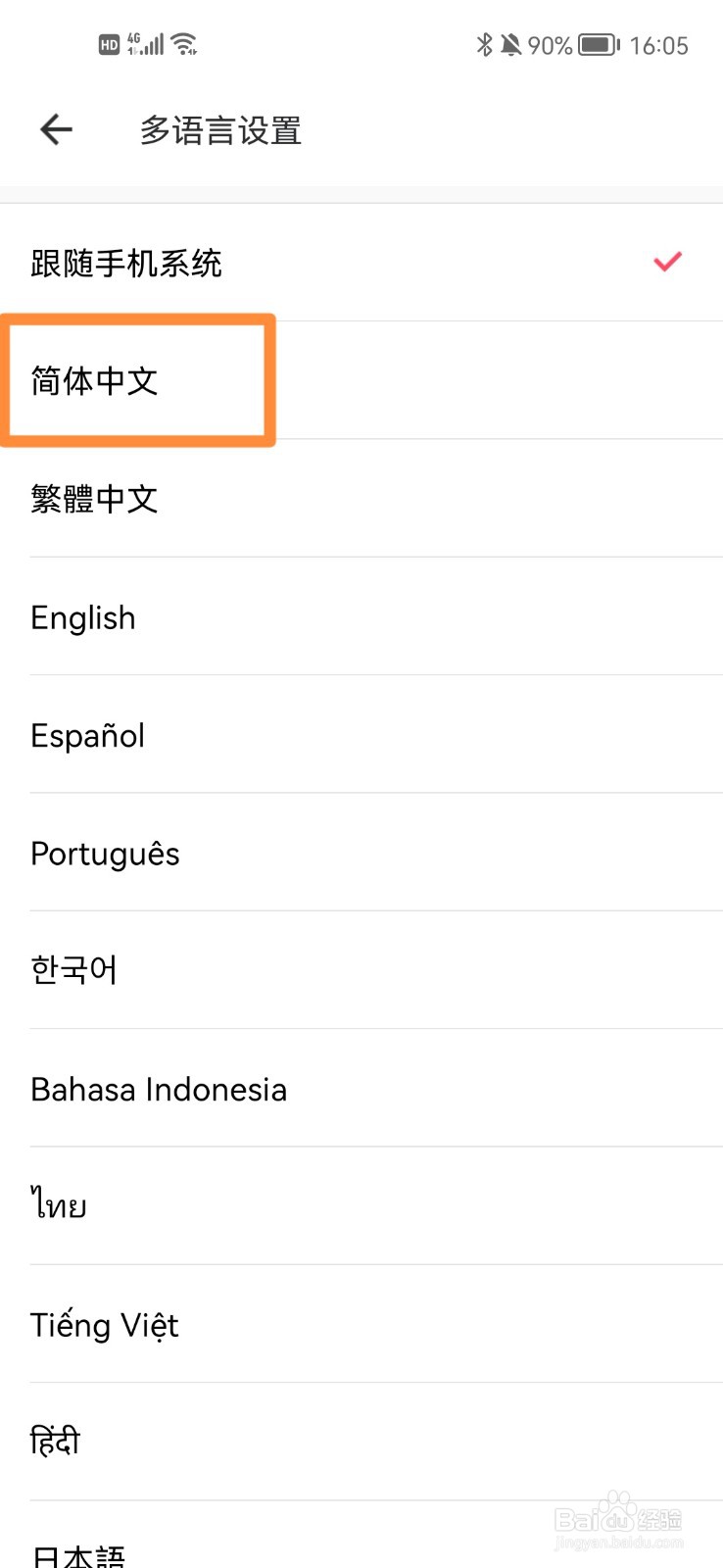723x1568 pixels.
Task: Select हिंदी Hindi language
Action: tap(56, 1442)
